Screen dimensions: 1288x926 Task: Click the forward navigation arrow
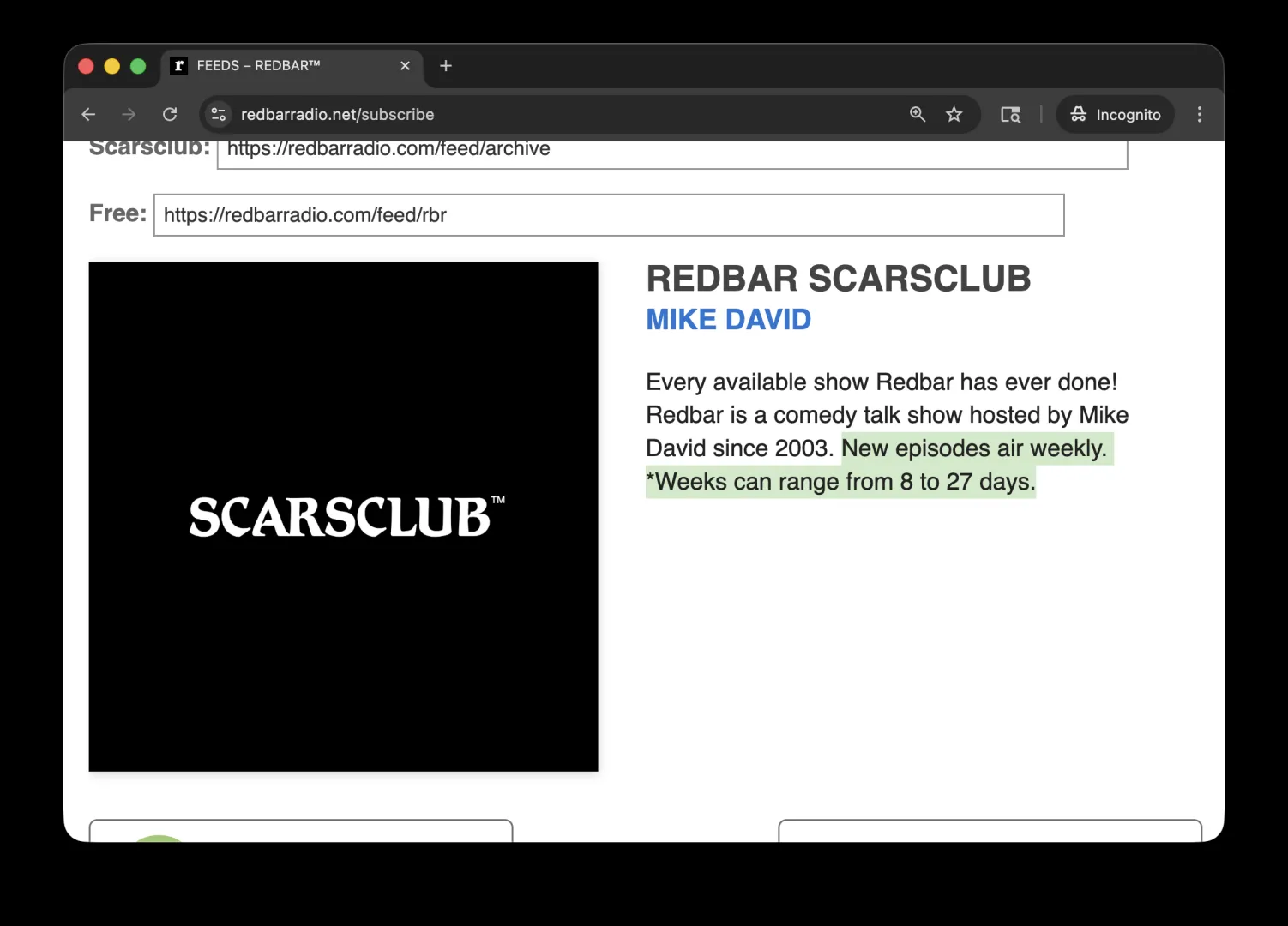coord(129,115)
